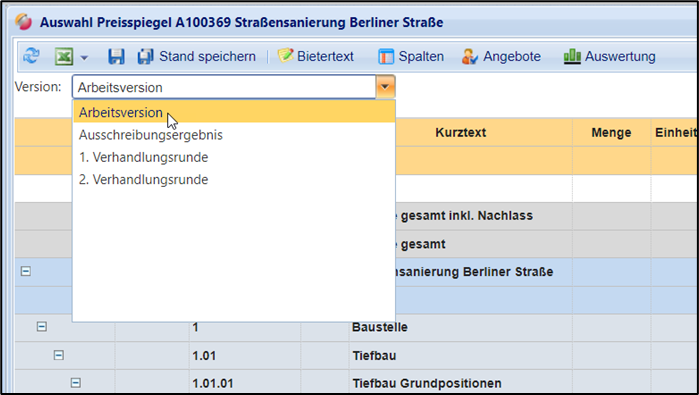Open Bietertext from the toolbar
The image size is (699, 395).
click(316, 57)
